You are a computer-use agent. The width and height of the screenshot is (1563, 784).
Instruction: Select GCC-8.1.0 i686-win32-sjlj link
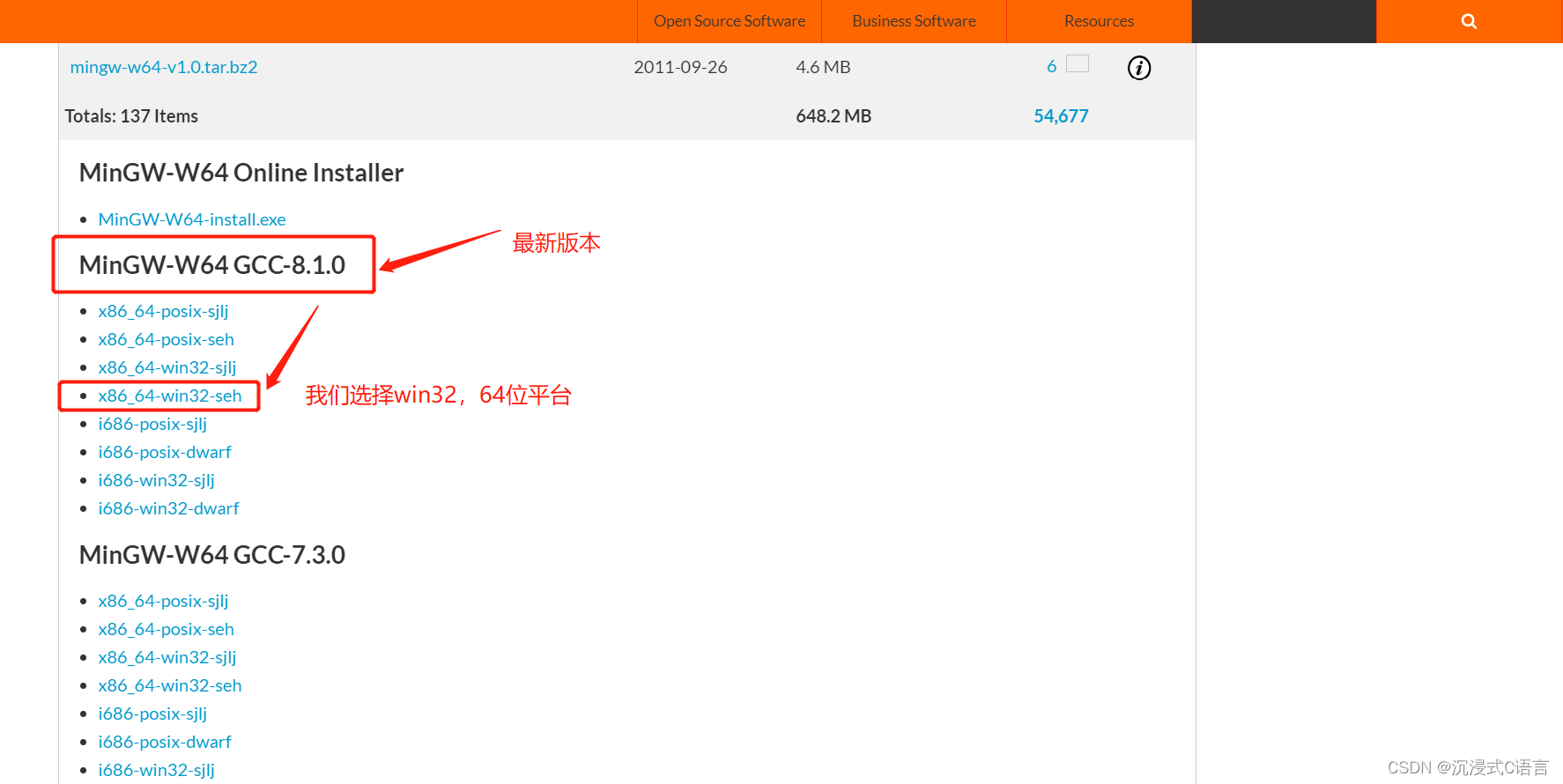click(x=157, y=480)
